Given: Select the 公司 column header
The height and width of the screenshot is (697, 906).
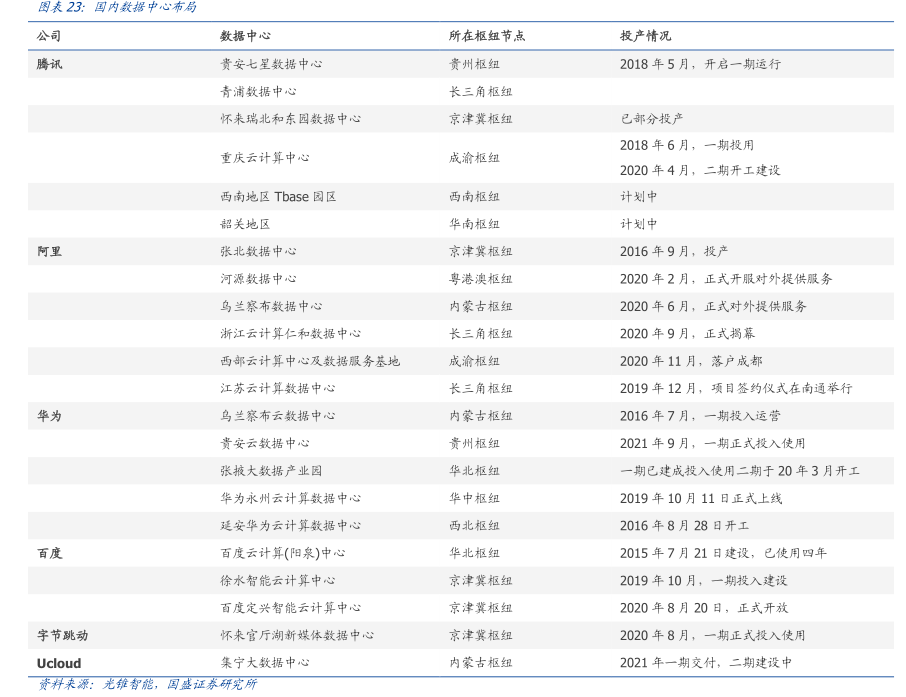Looking at the screenshot, I should tap(49, 36).
